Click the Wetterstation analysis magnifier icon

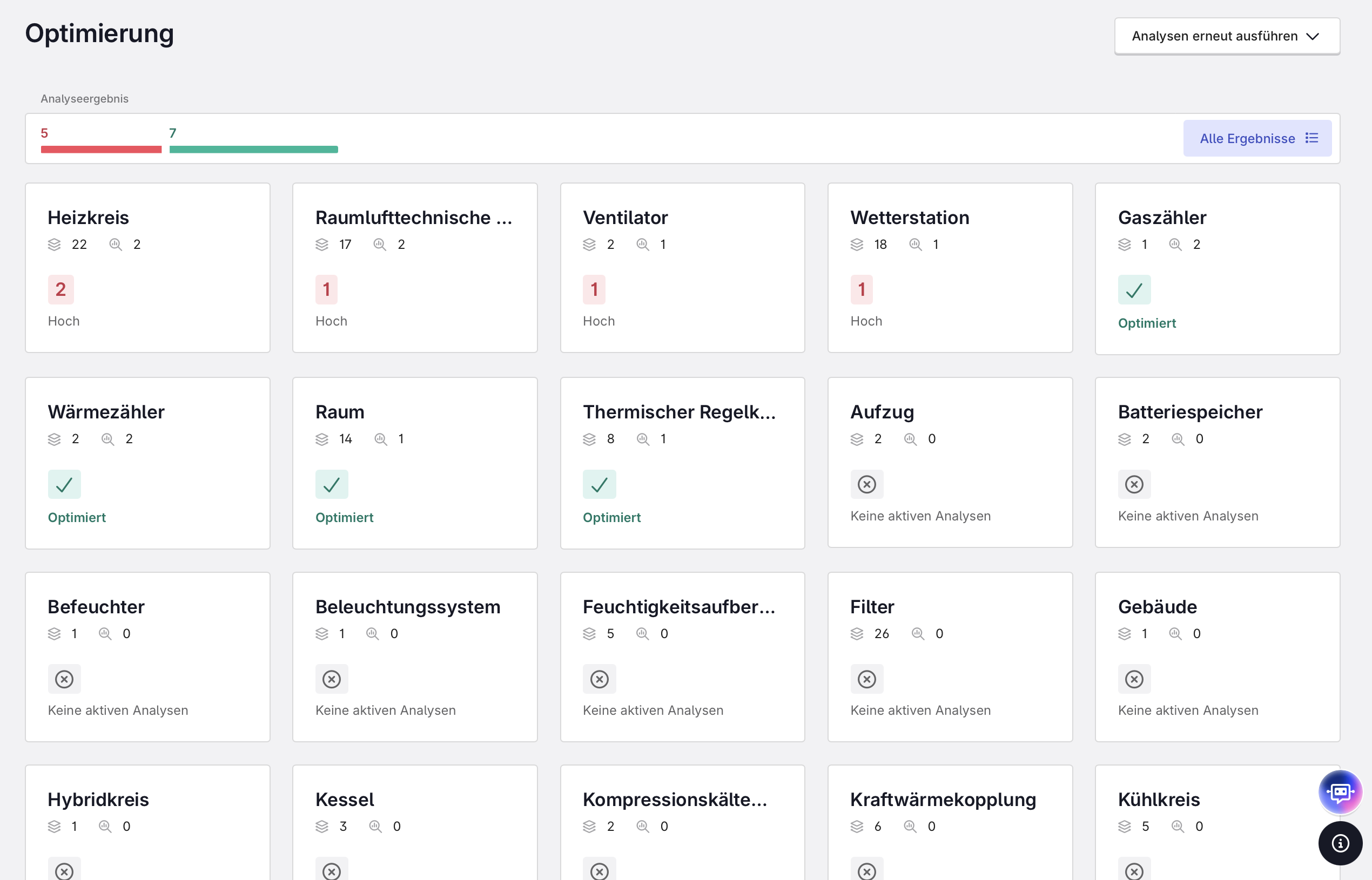point(915,245)
